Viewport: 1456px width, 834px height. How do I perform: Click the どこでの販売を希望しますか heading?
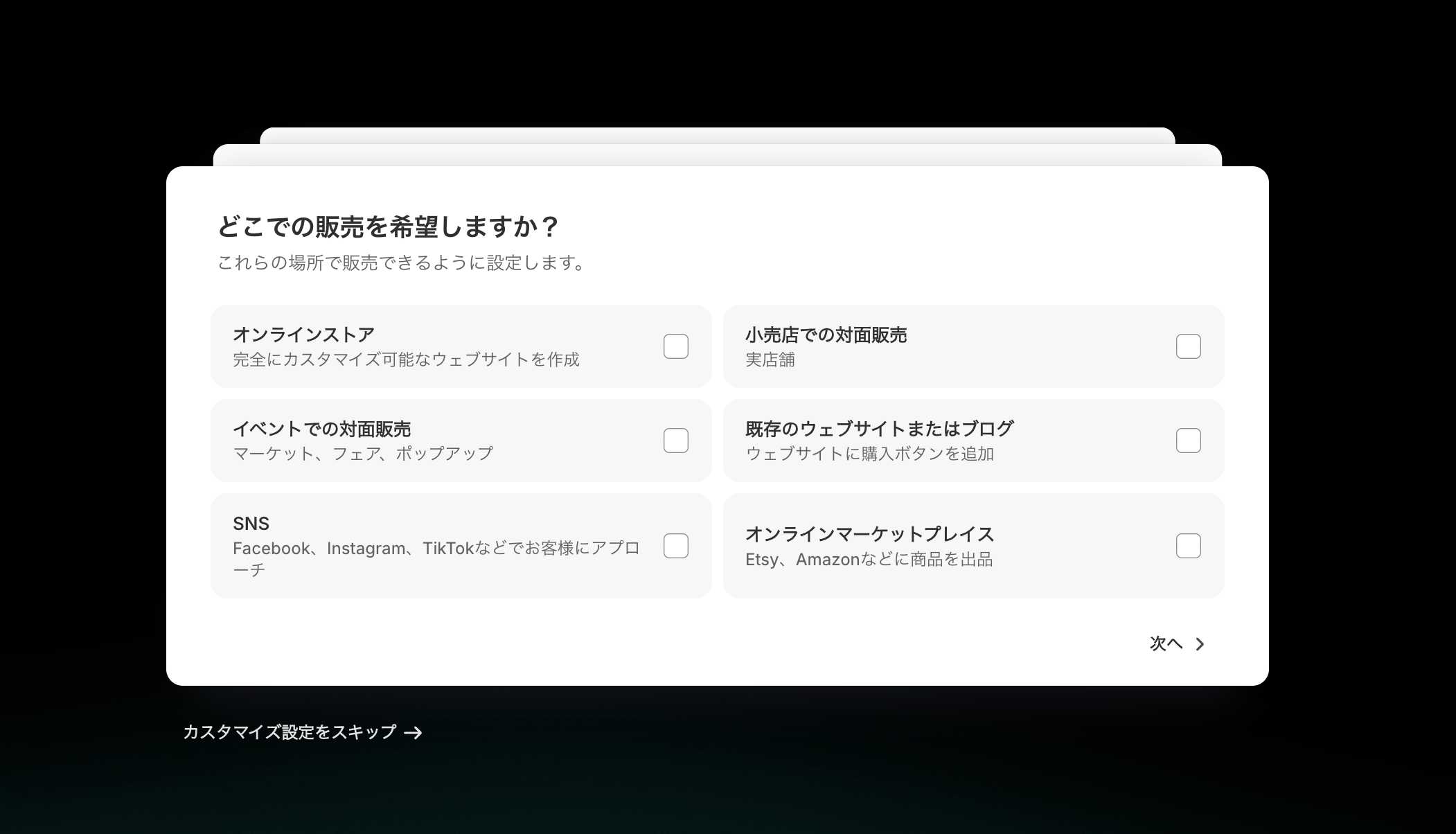tap(388, 227)
